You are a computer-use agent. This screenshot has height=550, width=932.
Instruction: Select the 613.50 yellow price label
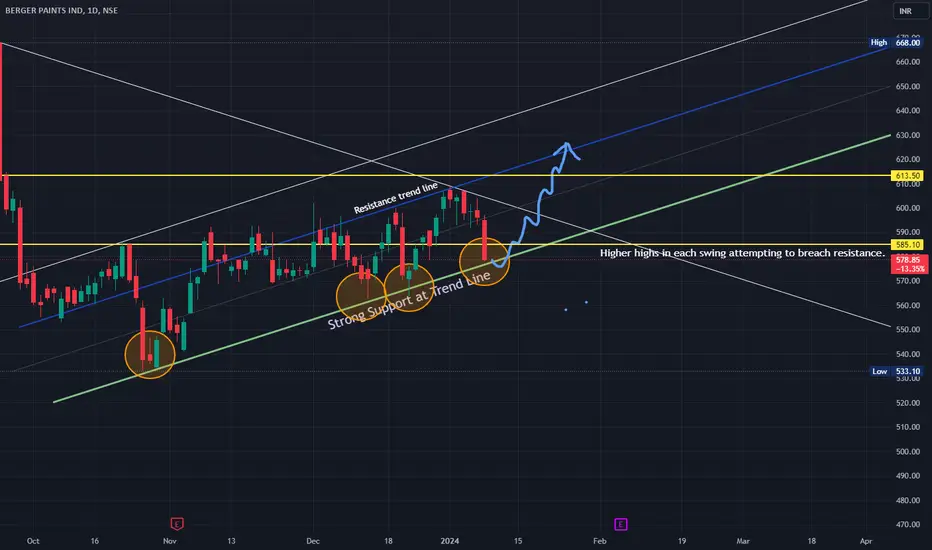click(908, 175)
